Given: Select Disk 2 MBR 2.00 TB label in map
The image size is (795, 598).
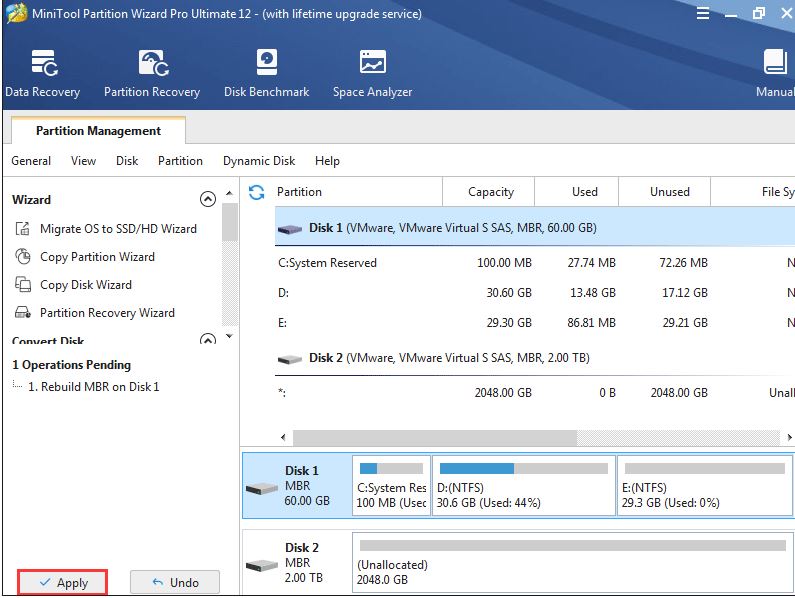Looking at the screenshot, I should [304, 562].
